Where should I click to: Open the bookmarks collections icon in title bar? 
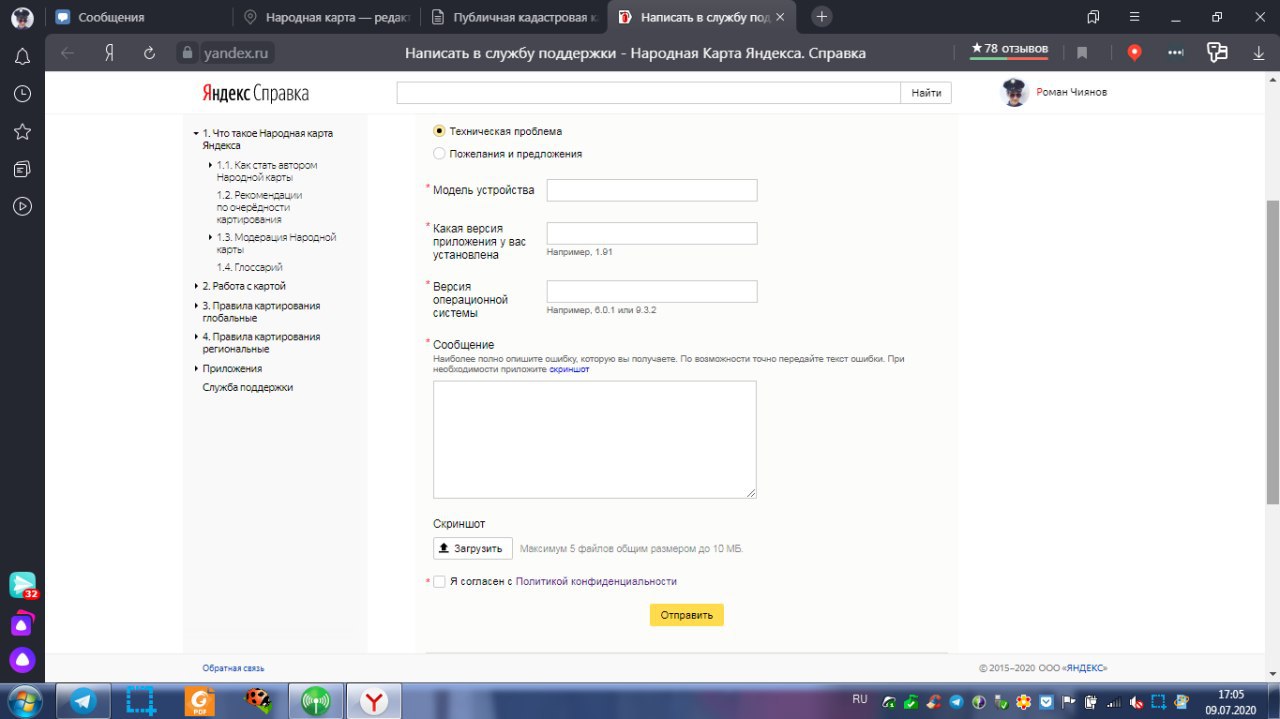point(1094,17)
